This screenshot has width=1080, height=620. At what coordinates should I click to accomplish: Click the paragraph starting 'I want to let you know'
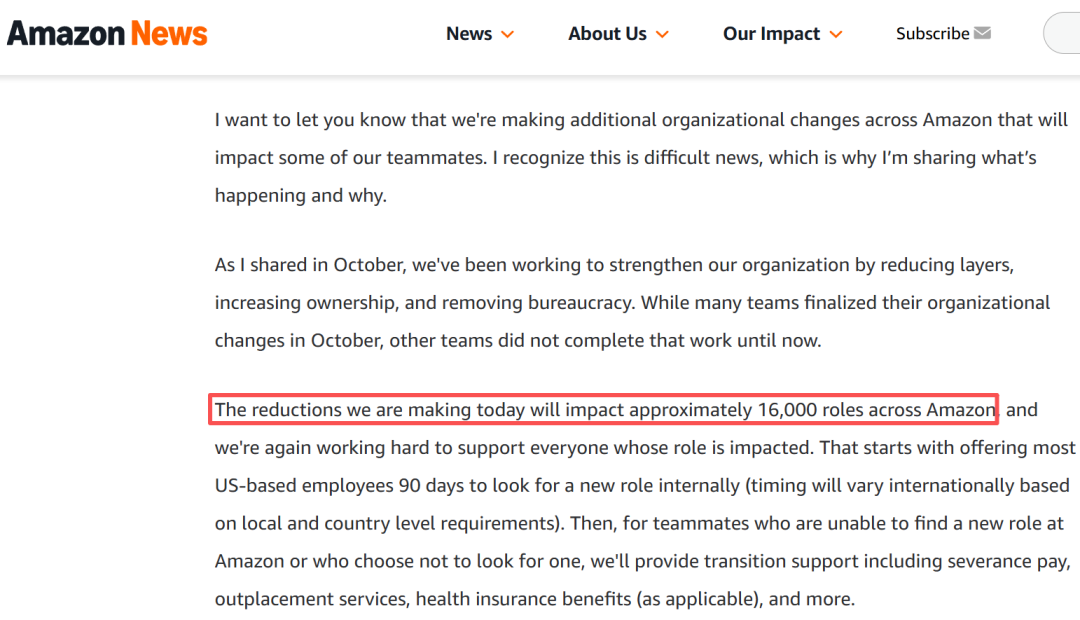pos(640,158)
